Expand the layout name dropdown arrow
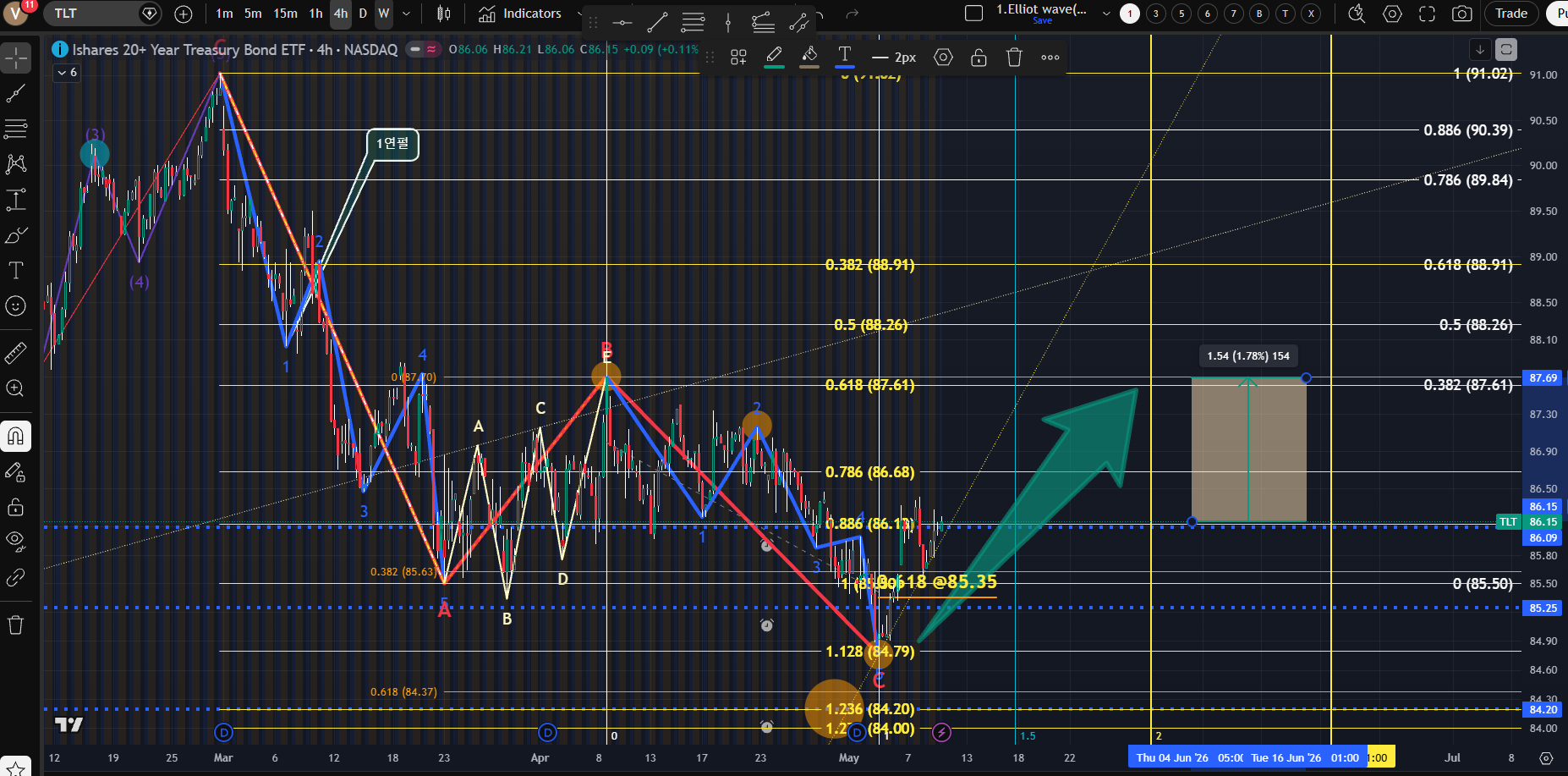The image size is (1568, 776). (1105, 14)
